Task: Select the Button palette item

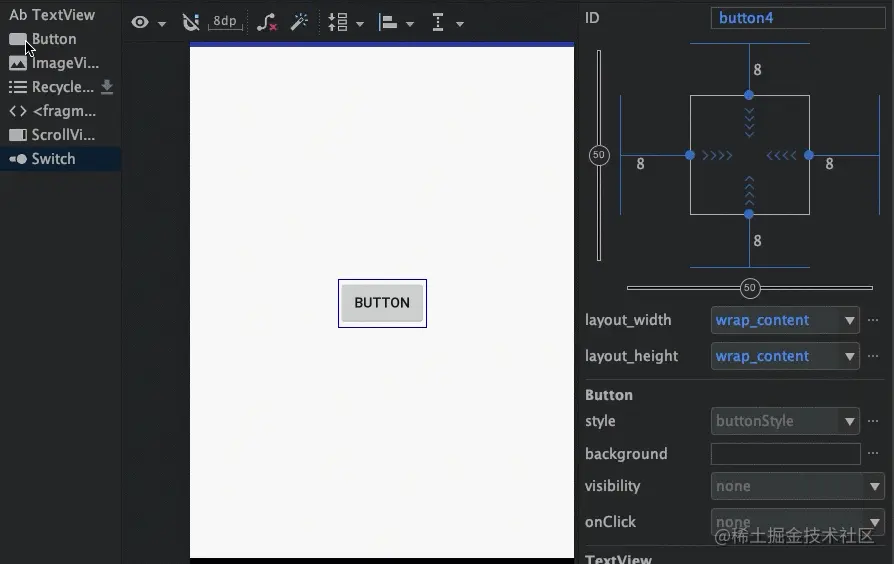Action: [x=43, y=39]
